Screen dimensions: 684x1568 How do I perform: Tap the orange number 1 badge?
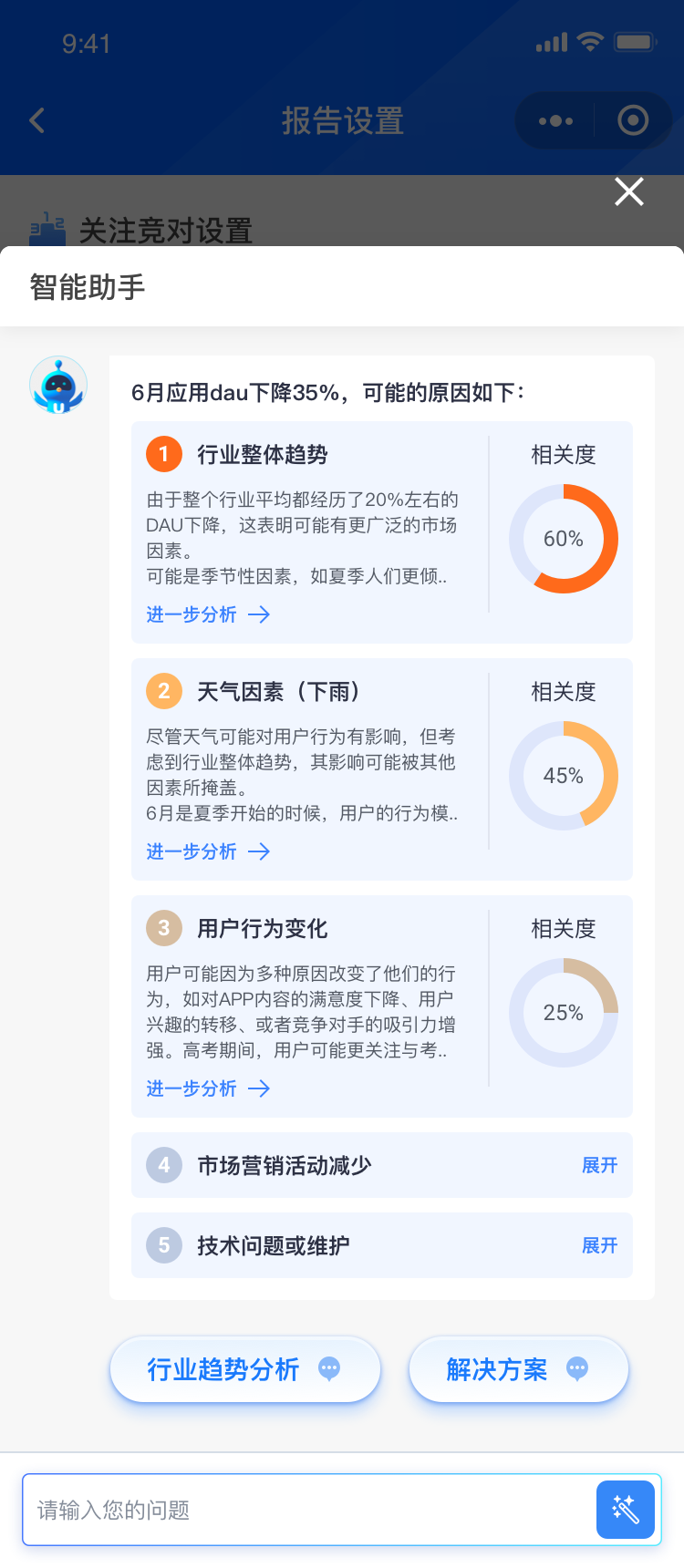[164, 454]
